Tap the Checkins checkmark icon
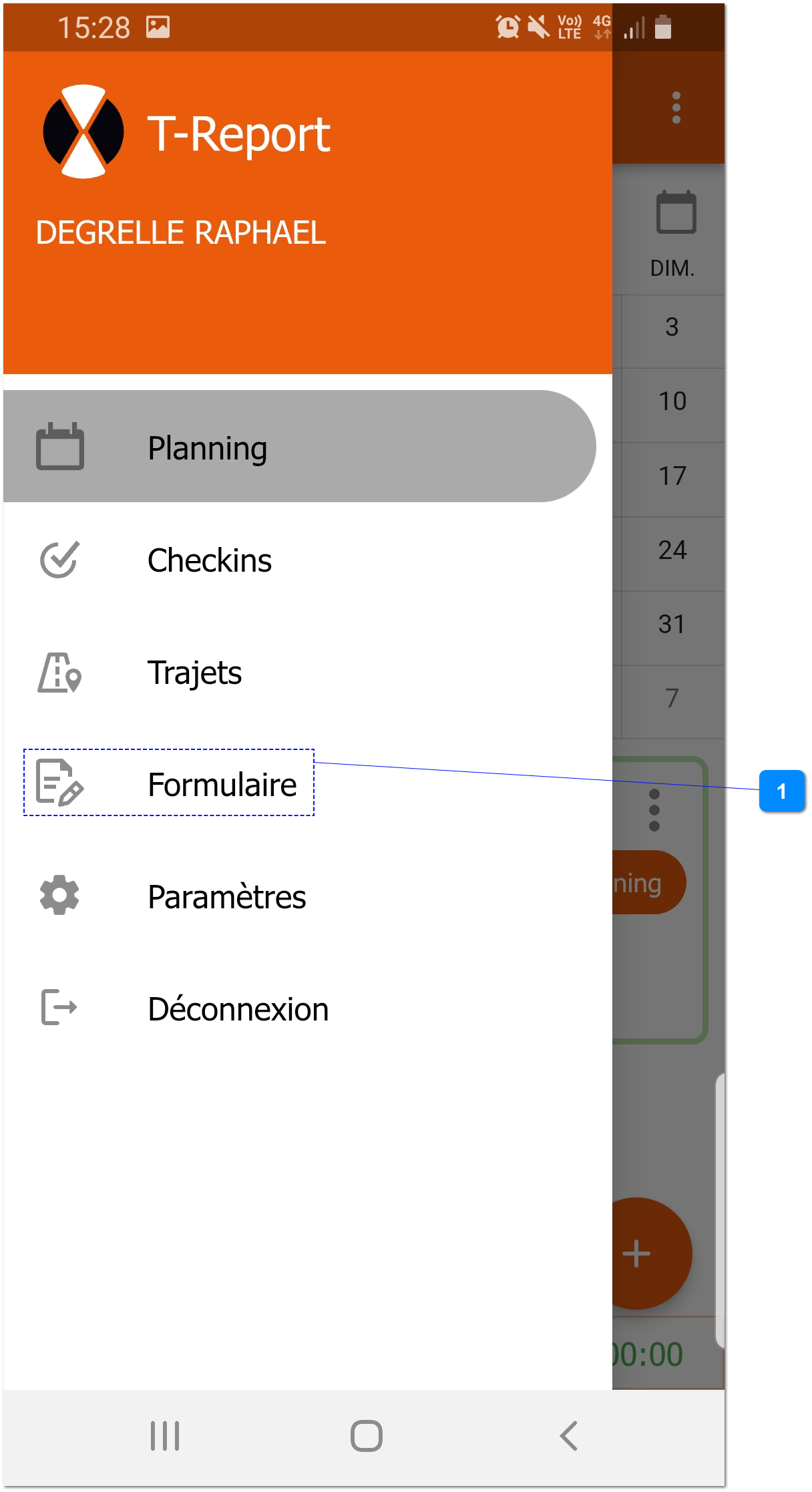Image resolution: width=812 pixels, height=1492 pixels. pyautogui.click(x=59, y=560)
